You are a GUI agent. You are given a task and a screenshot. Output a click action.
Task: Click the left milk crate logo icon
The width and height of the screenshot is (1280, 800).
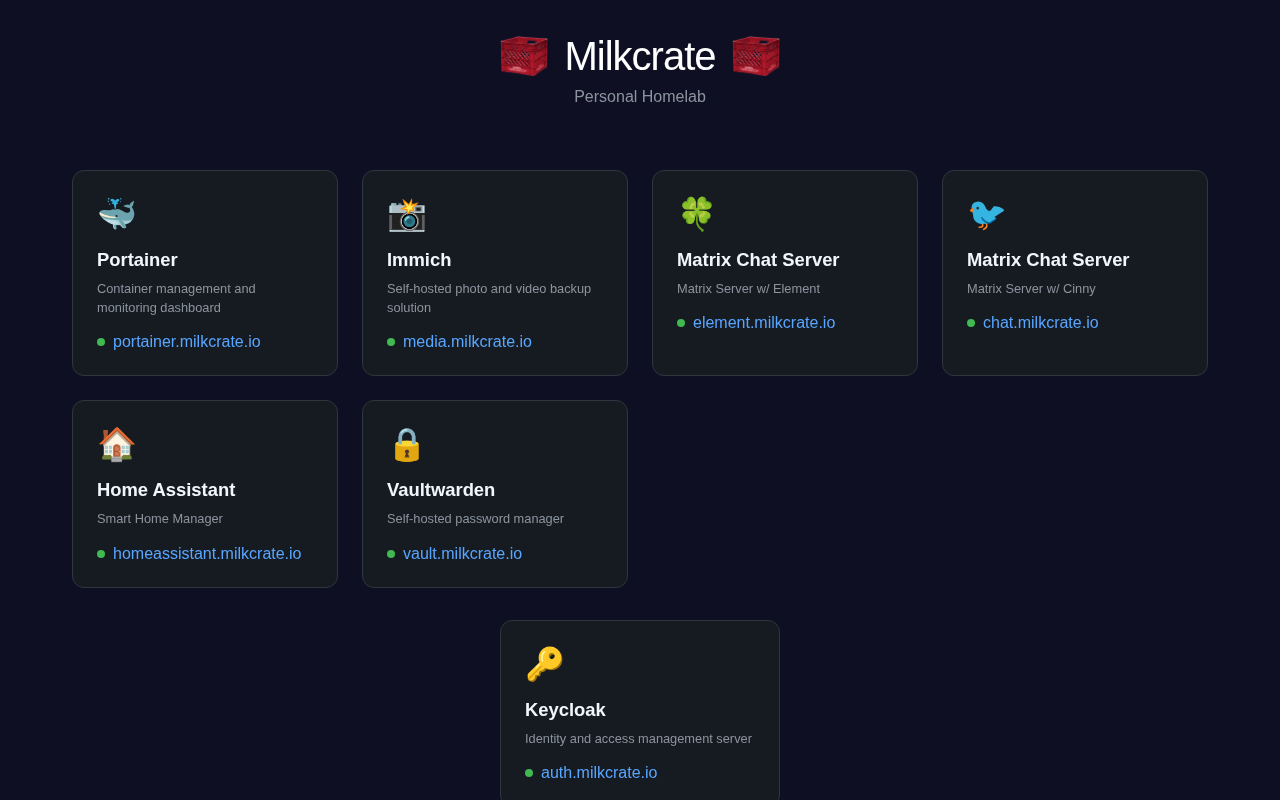[524, 56]
